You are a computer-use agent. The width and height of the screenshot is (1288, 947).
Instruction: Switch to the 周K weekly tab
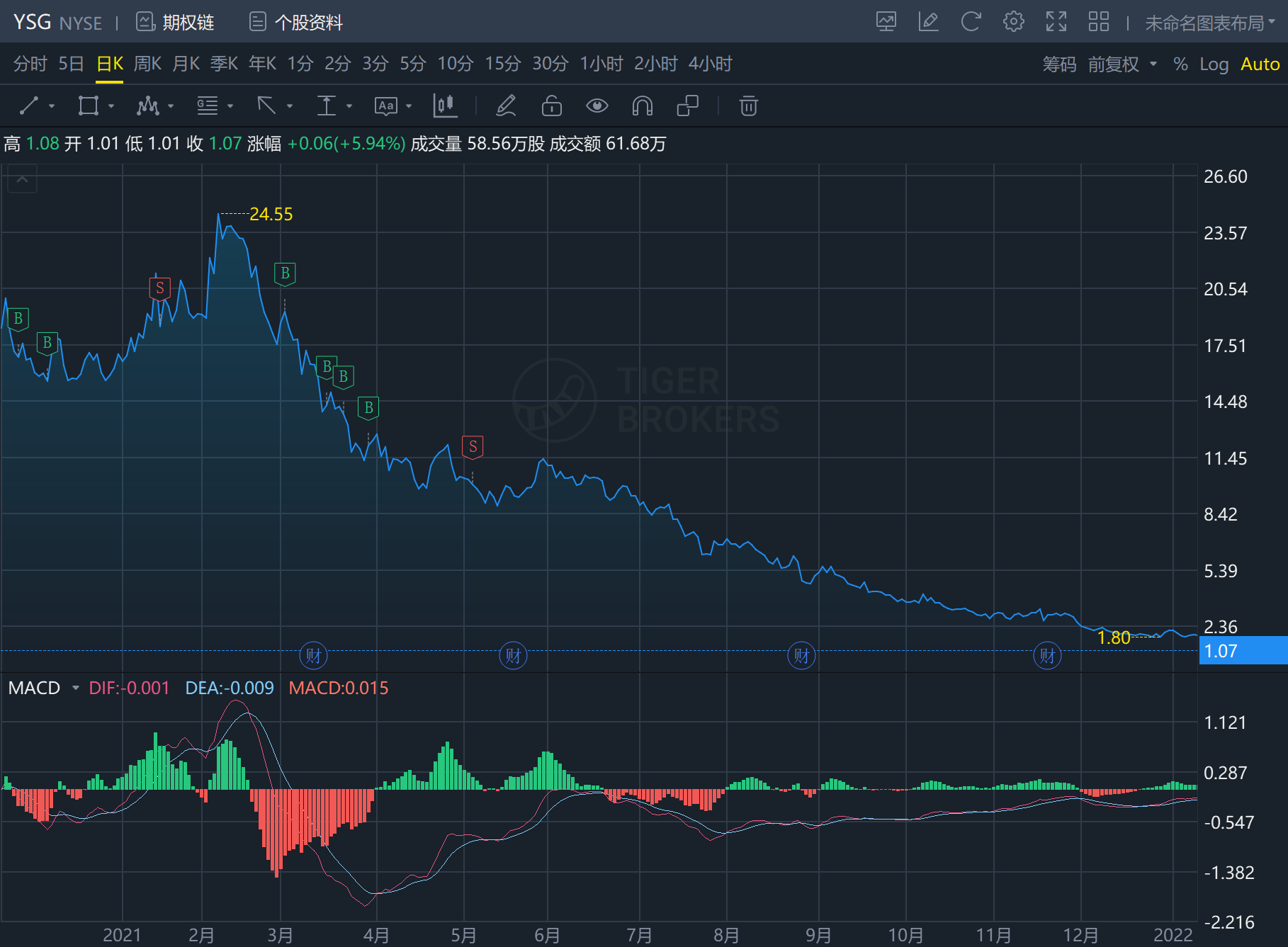[147, 64]
